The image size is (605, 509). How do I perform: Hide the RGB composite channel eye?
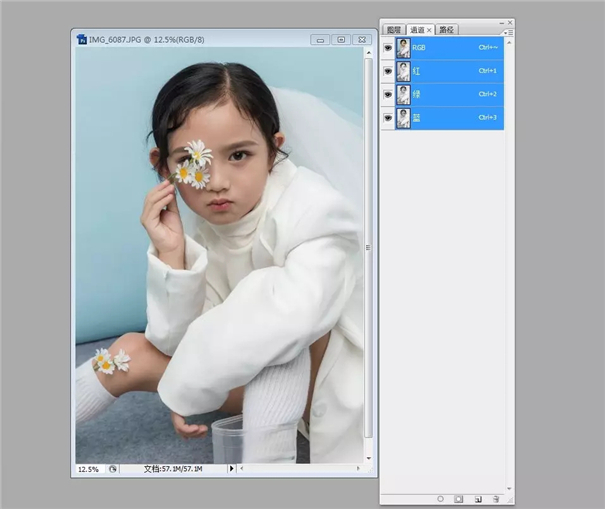pyautogui.click(x=388, y=48)
